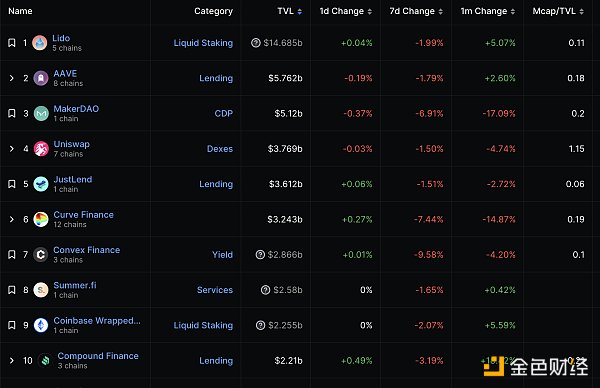Click the Curve Finance rainbow logo
This screenshot has height=388, width=600.
click(41, 219)
